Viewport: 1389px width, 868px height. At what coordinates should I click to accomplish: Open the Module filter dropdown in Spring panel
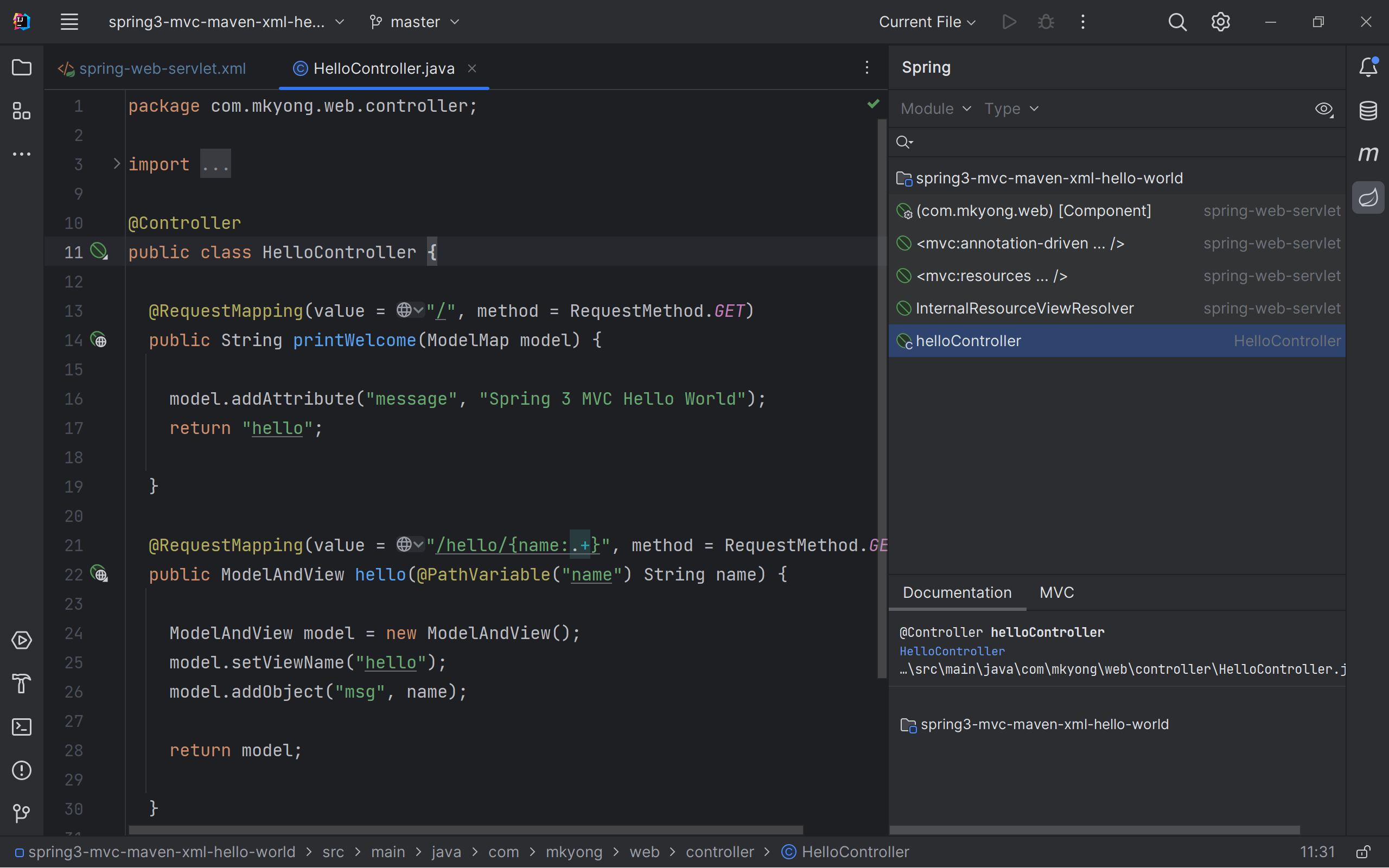pyautogui.click(x=934, y=108)
